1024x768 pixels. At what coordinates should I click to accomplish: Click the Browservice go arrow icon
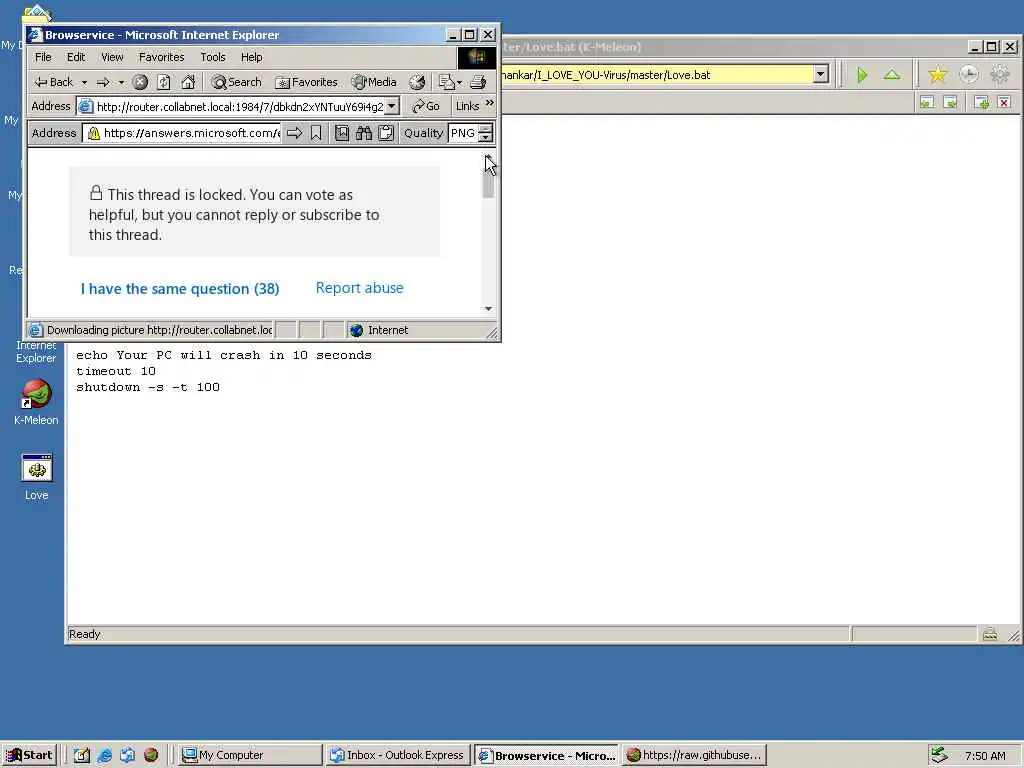pos(295,133)
